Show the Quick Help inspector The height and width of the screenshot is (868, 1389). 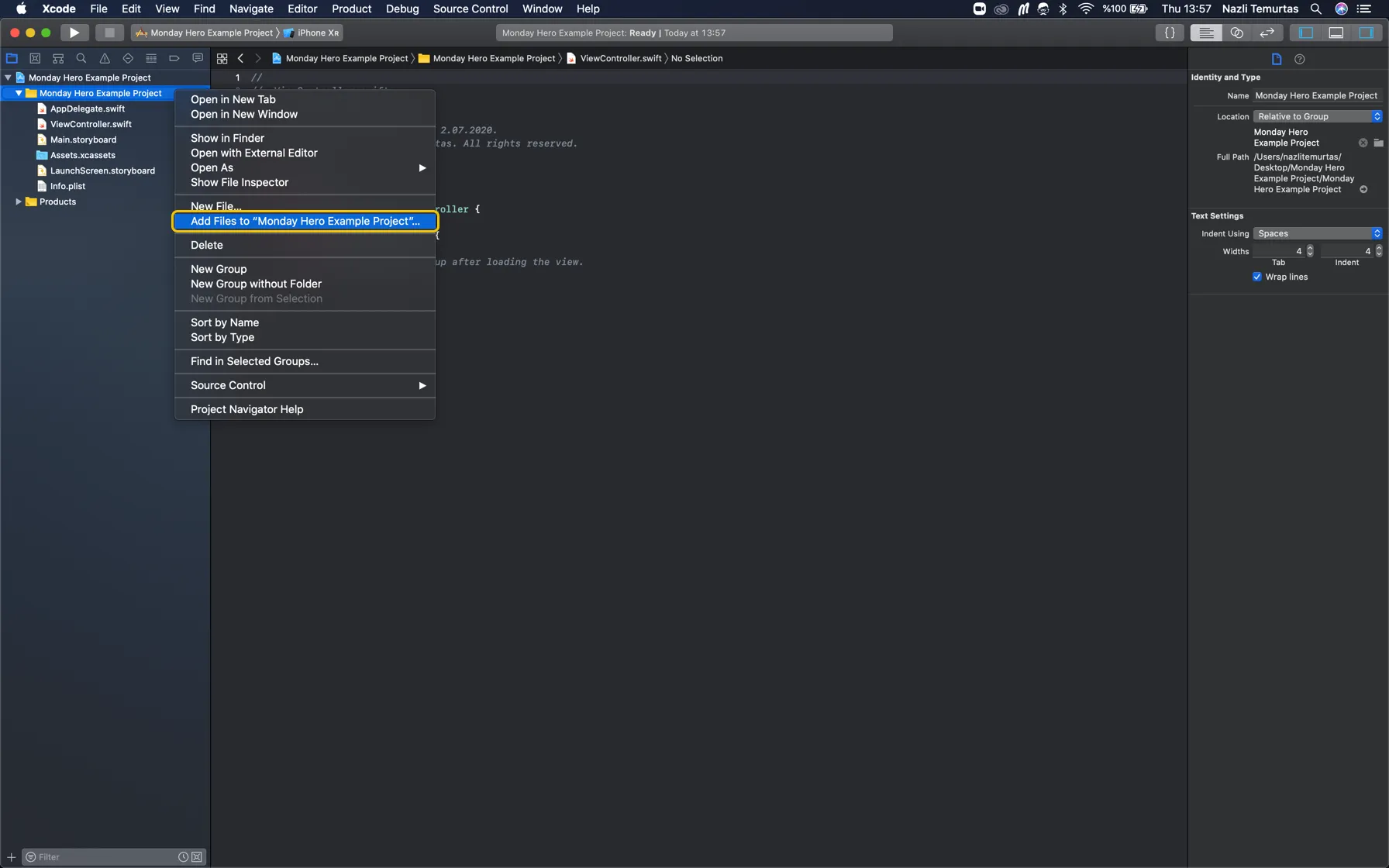(x=1300, y=59)
